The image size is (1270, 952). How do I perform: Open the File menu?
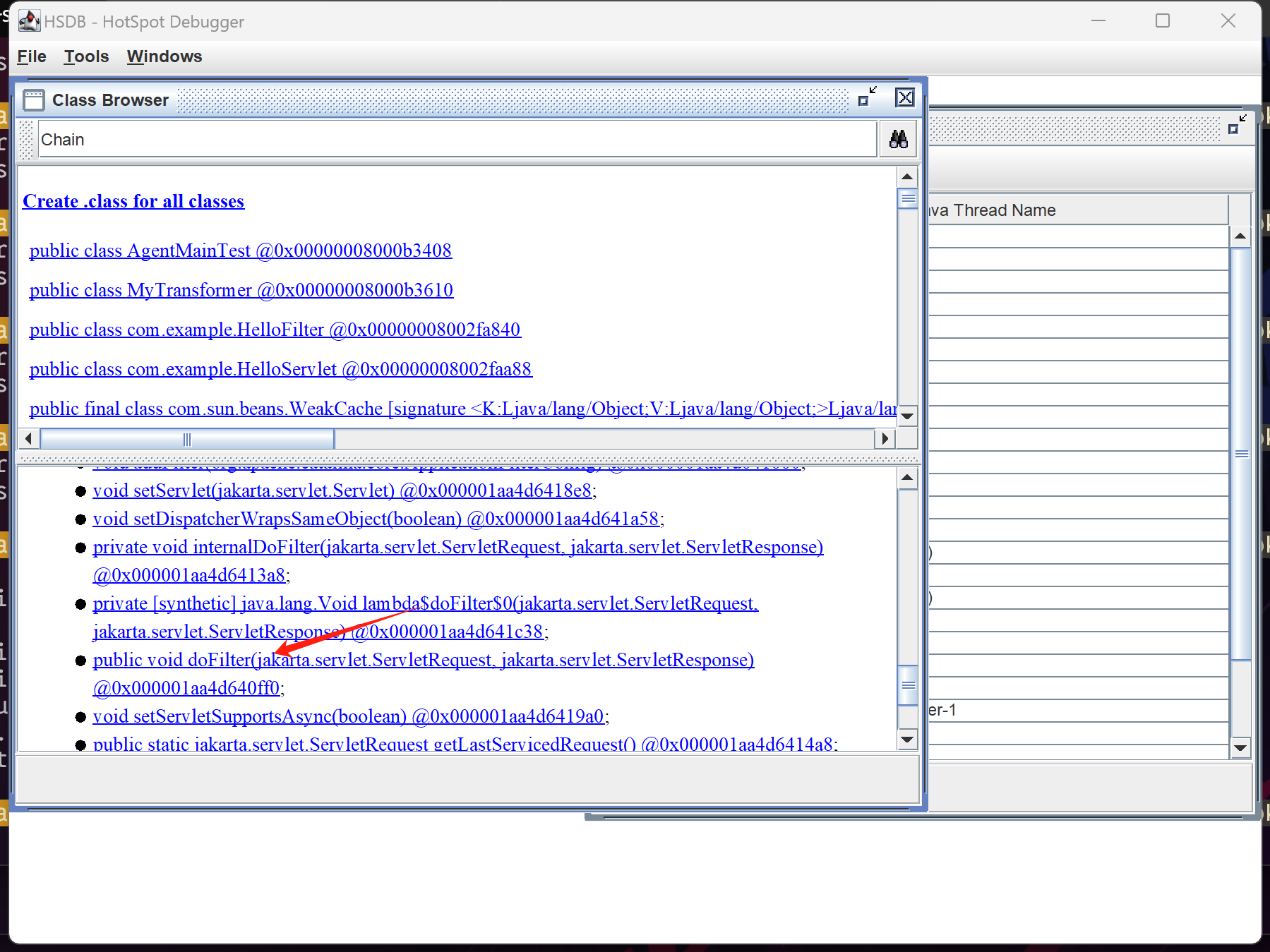coord(32,56)
